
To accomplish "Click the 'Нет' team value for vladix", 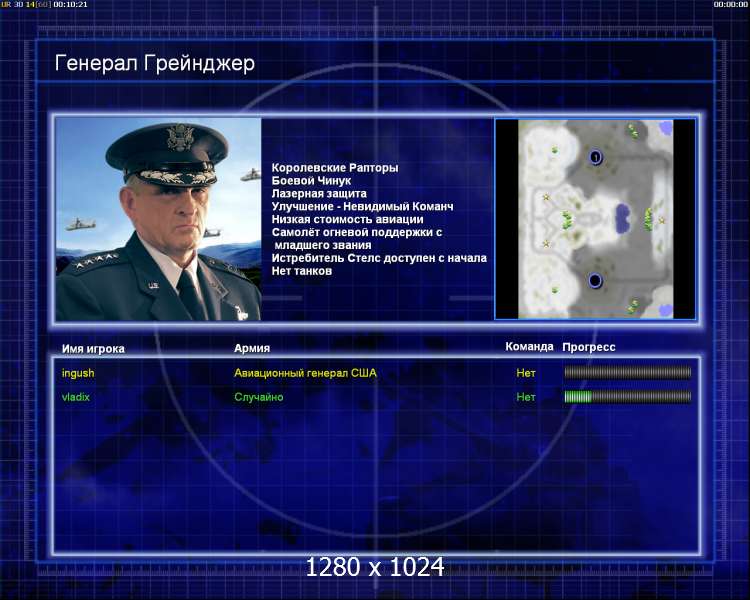I will coord(526,397).
